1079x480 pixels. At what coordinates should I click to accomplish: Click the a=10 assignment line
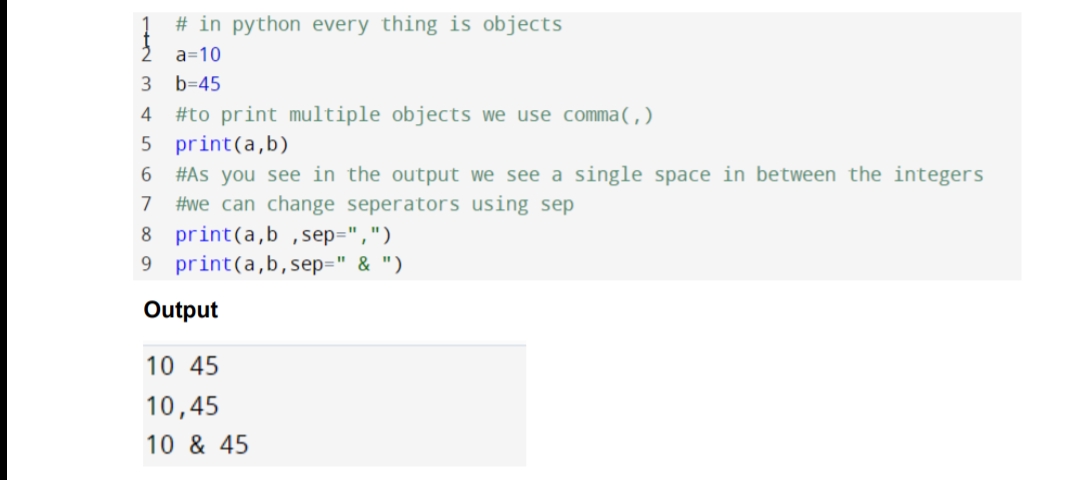pos(198,55)
